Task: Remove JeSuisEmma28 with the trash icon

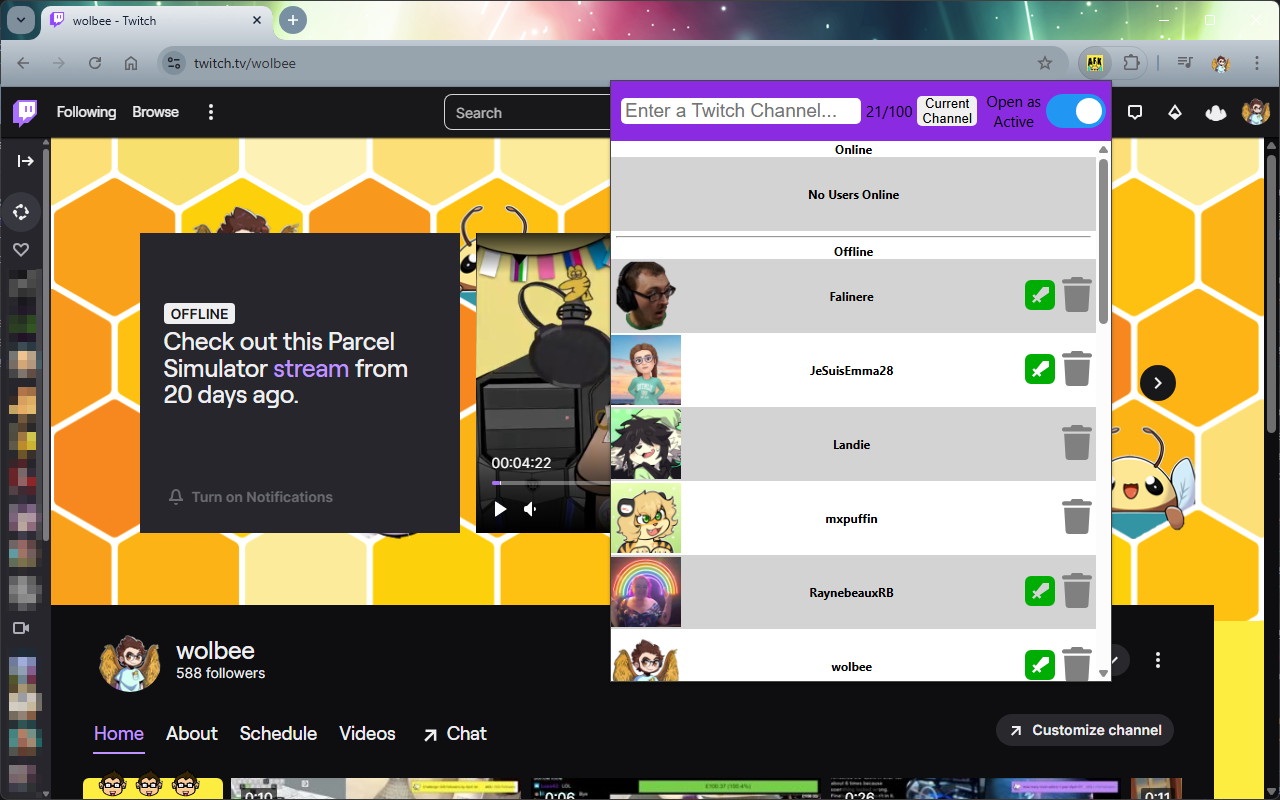Action: coord(1076,369)
